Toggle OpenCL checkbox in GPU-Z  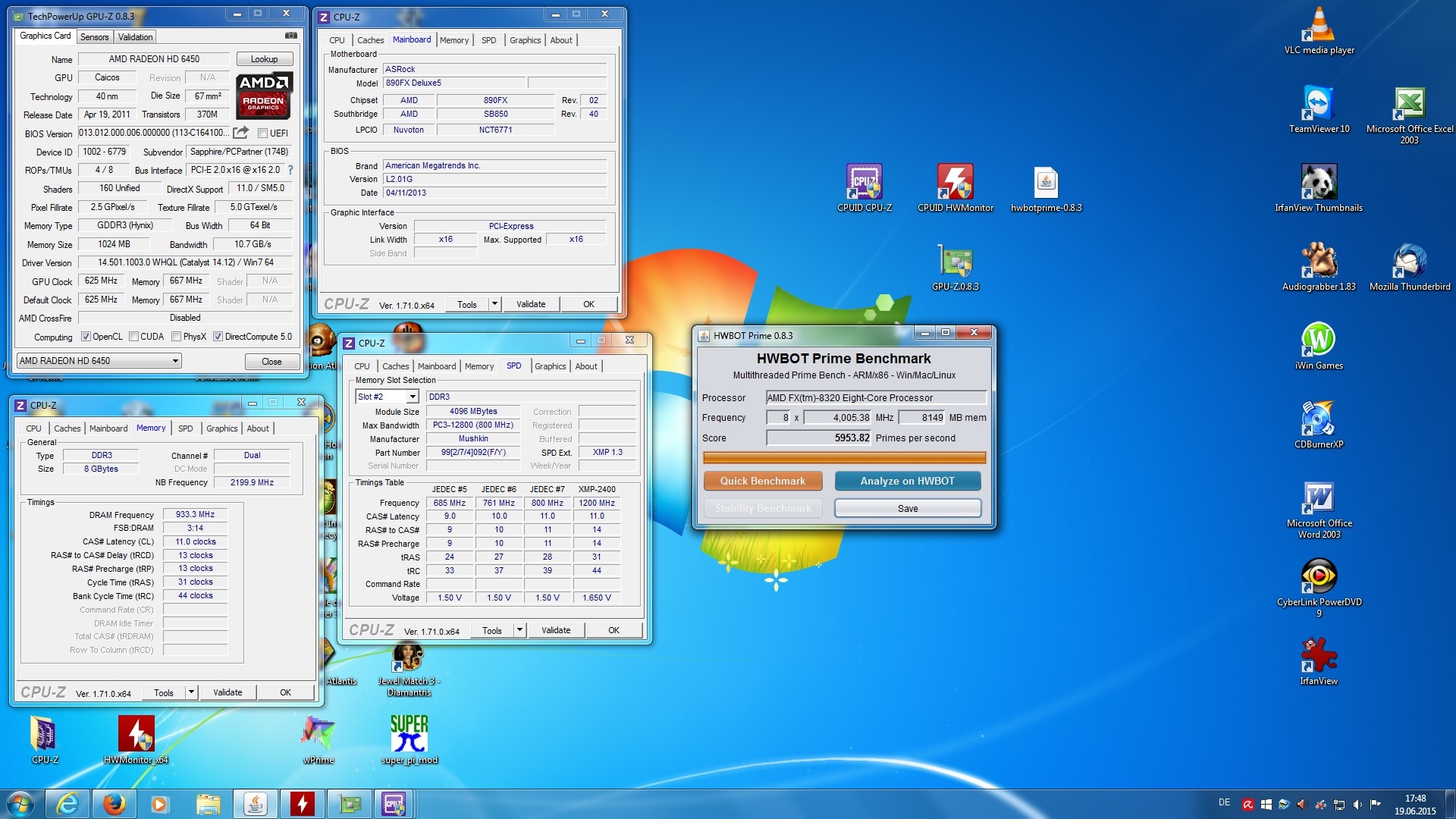click(86, 337)
